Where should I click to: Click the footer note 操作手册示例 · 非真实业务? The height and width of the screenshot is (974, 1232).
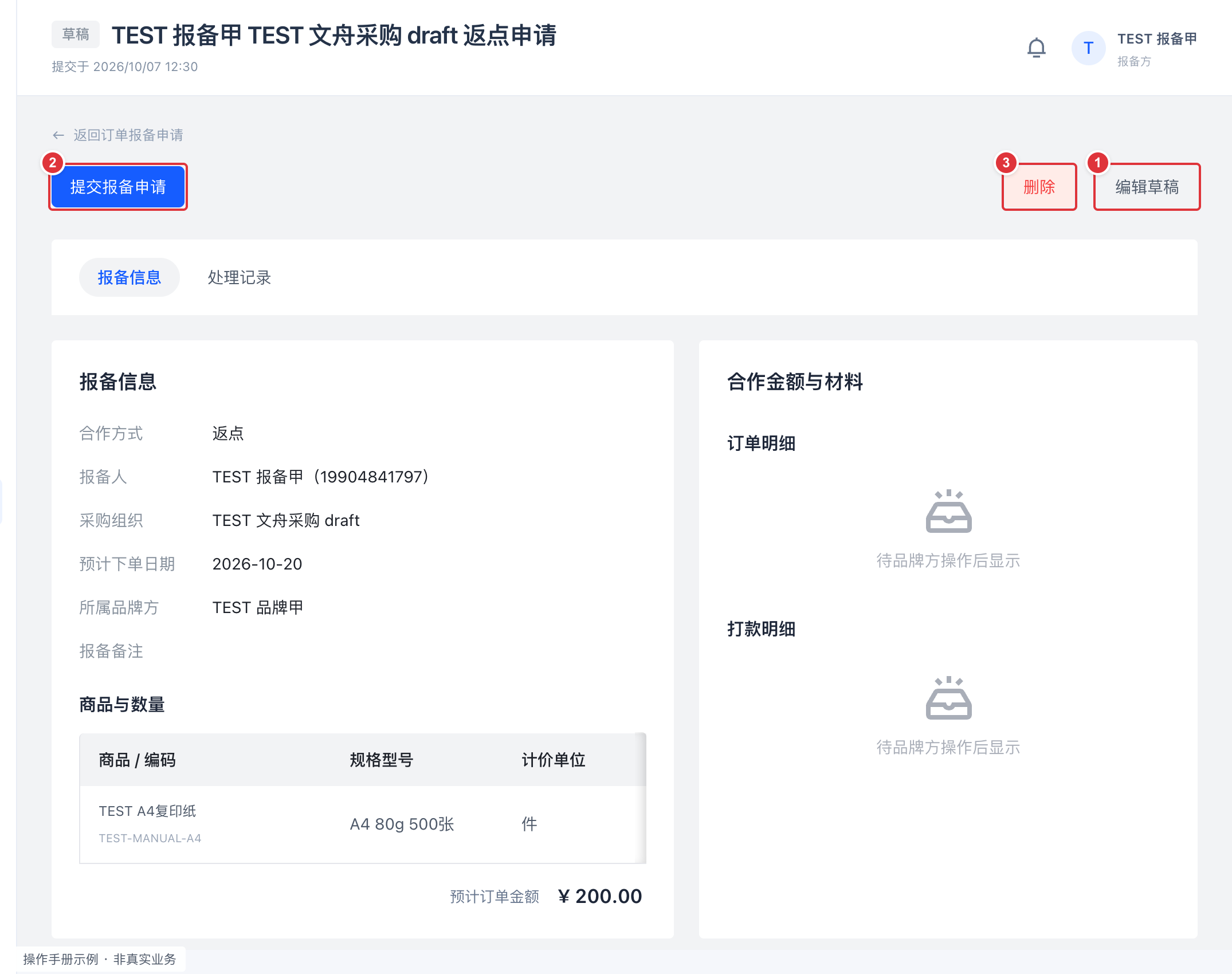(x=100, y=959)
